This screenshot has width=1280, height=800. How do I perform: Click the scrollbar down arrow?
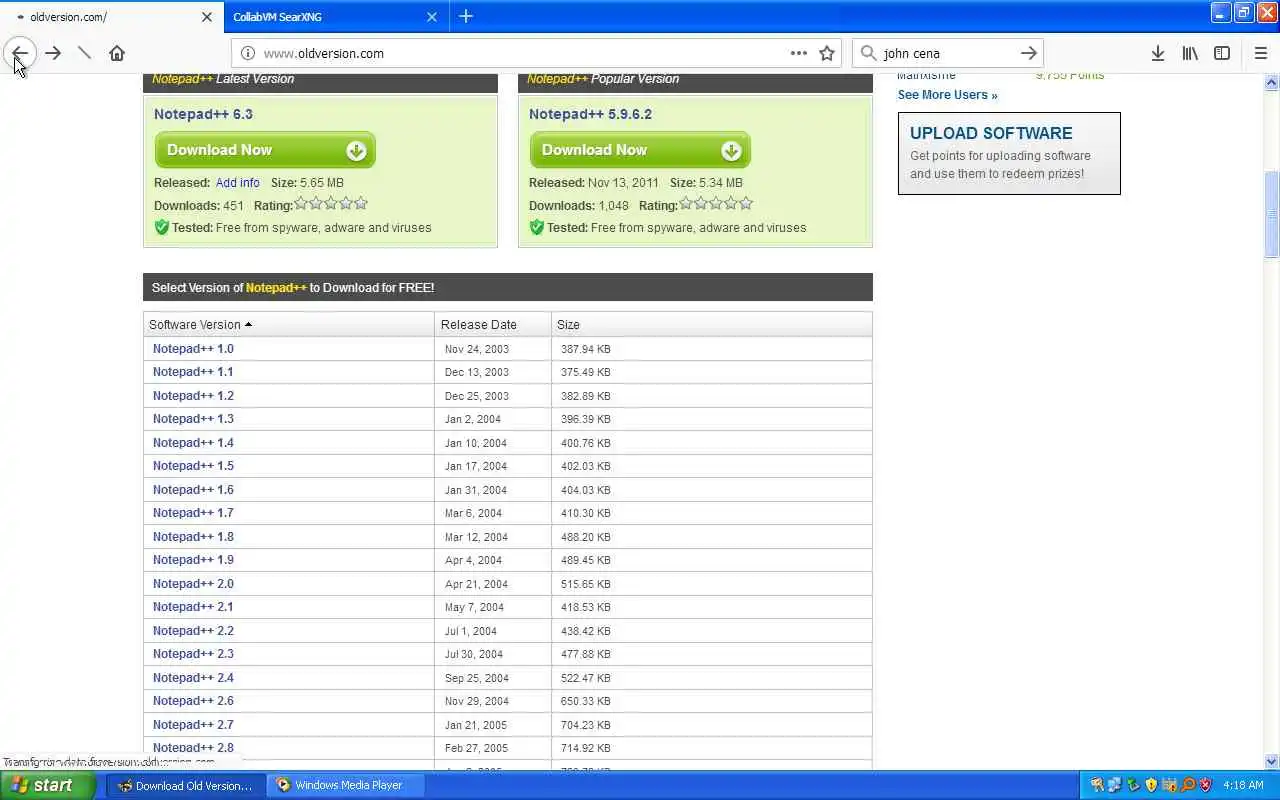[x=1272, y=762]
